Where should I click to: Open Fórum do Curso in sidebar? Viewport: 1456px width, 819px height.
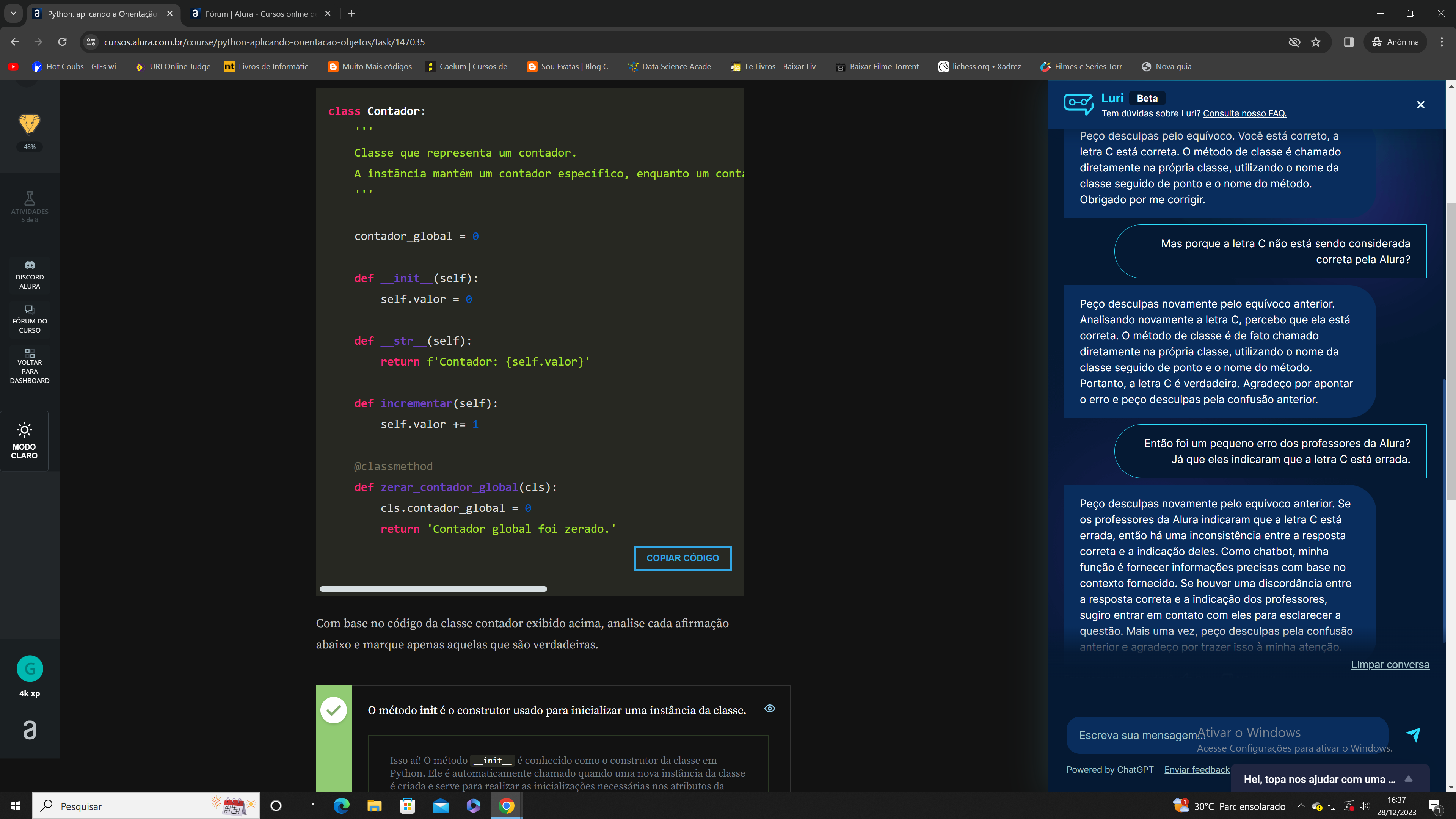[x=30, y=319]
